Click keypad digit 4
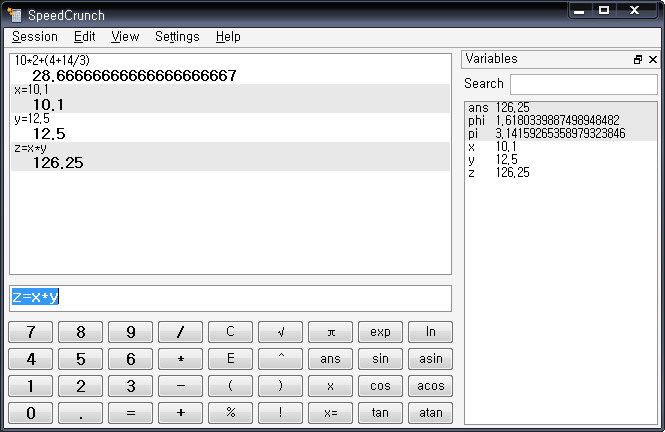This screenshot has height=432, width=665. [x=31, y=359]
